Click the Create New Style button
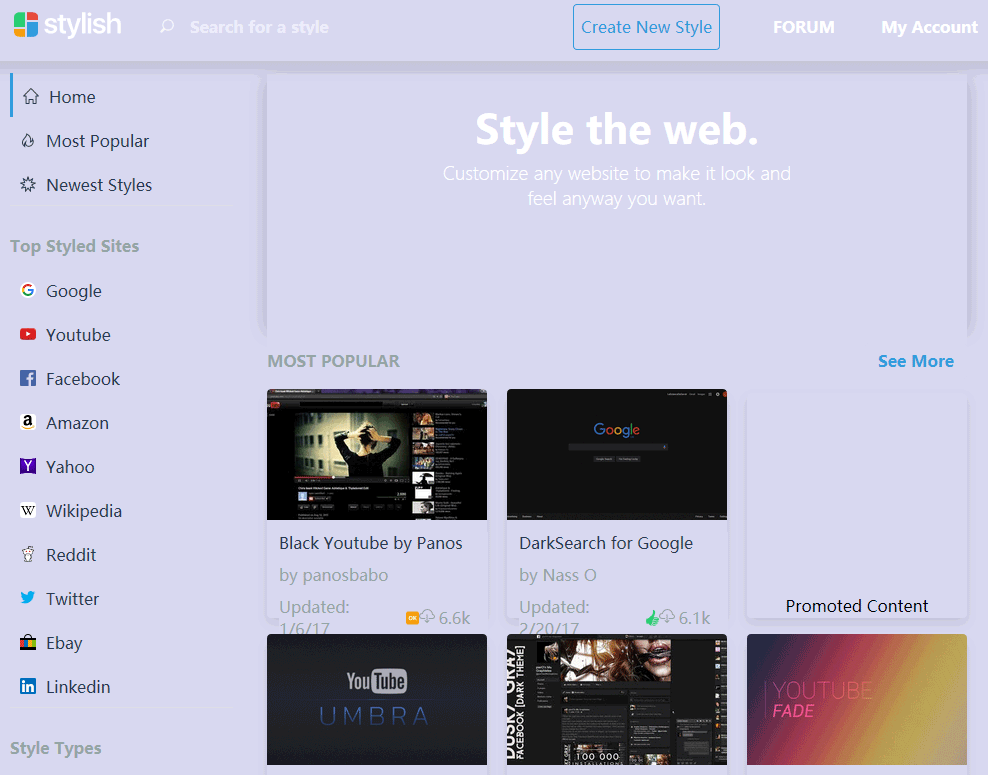The height and width of the screenshot is (775, 988). click(646, 27)
